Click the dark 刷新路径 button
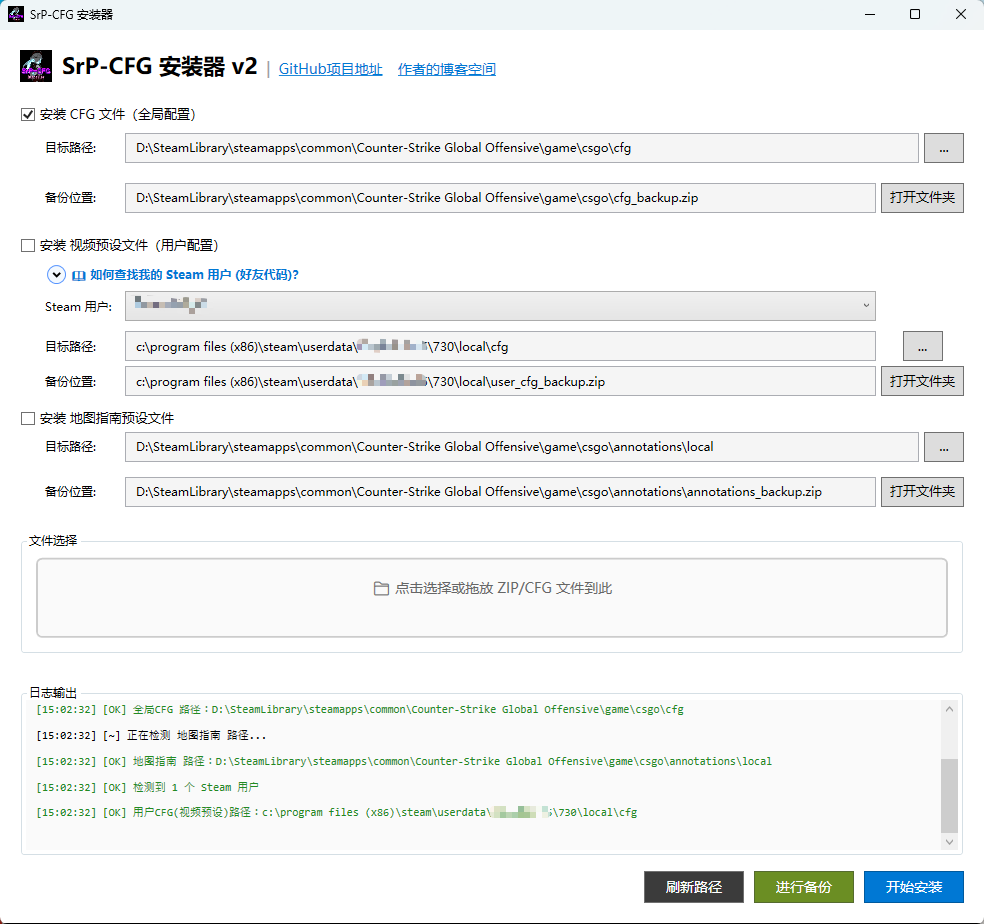This screenshot has height=924, width=984. 694,887
